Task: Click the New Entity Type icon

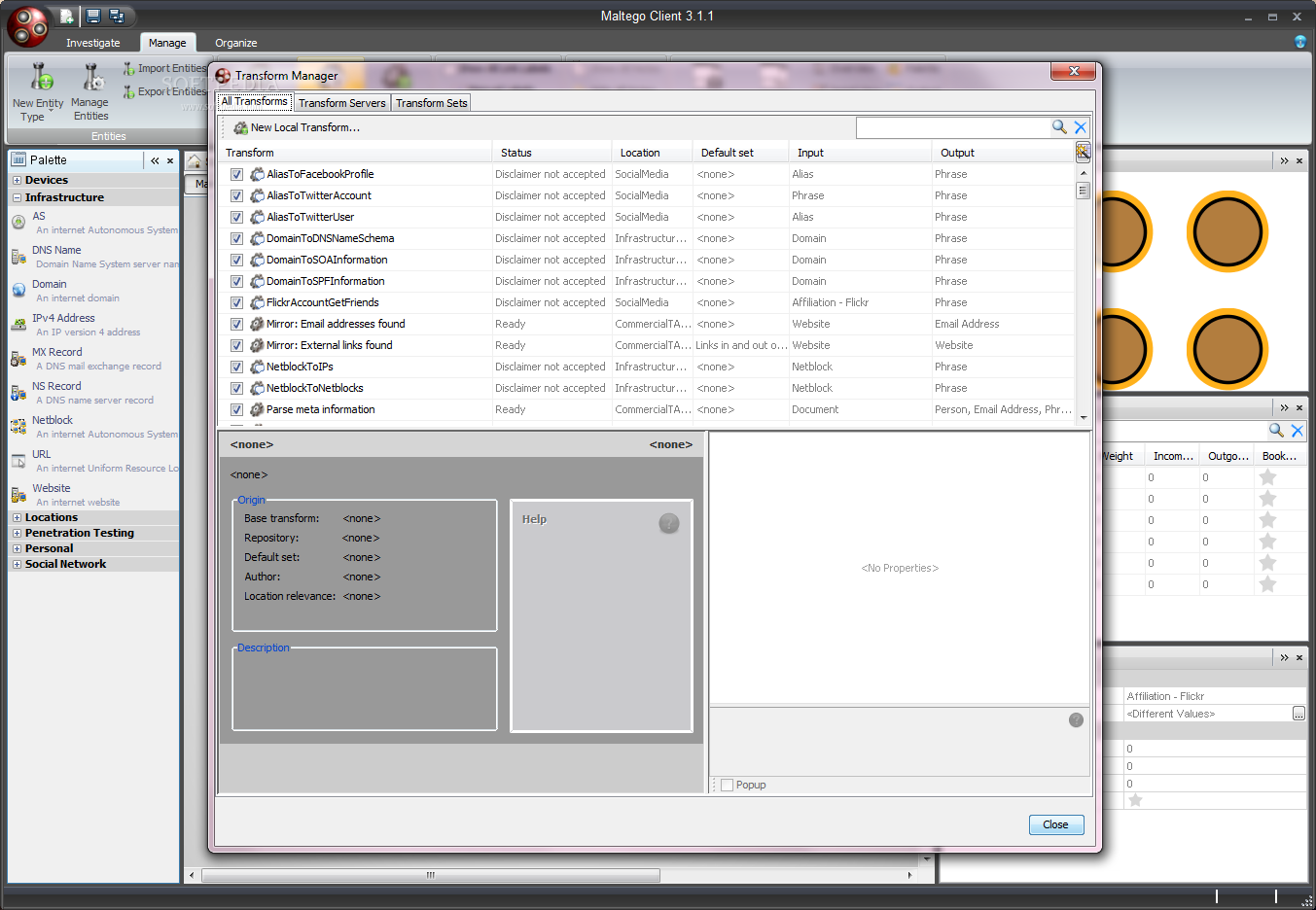Action: pos(40,78)
